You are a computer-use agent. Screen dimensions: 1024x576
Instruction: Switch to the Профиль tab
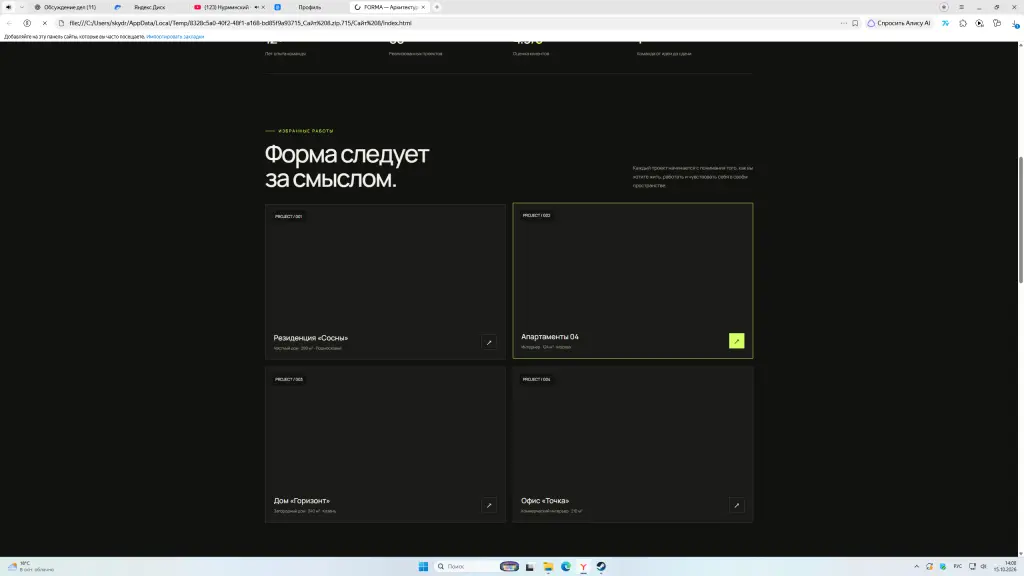[310, 7]
